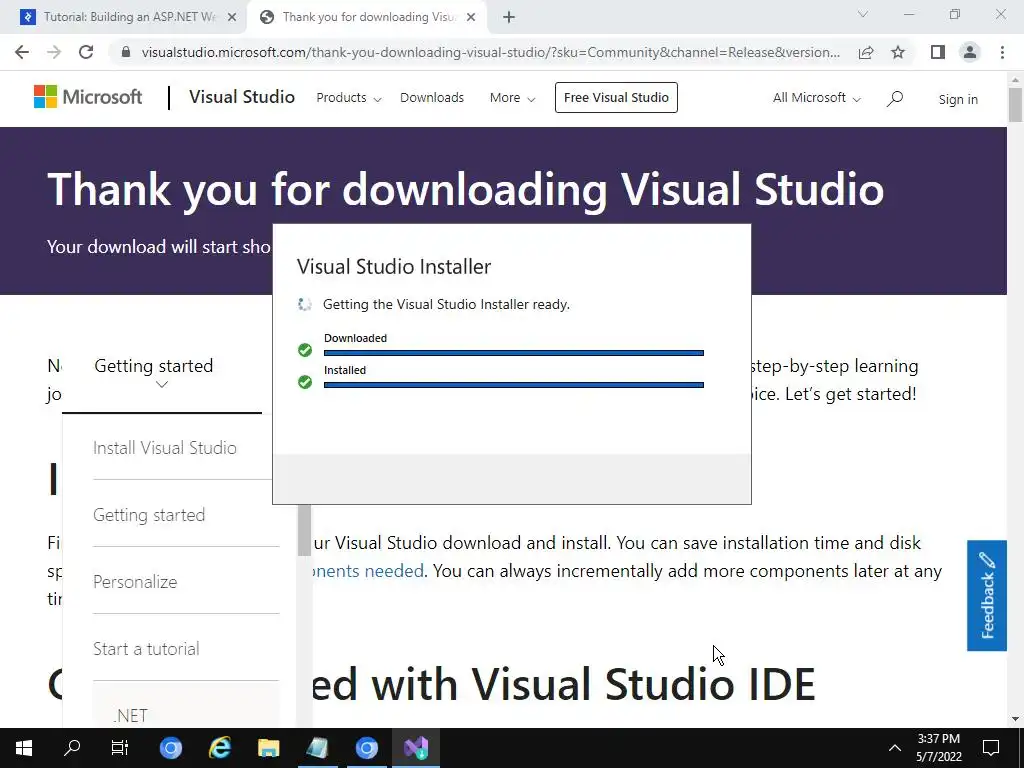Image resolution: width=1024 pixels, height=768 pixels.
Task: Open File Explorer from taskbar
Action: [268, 748]
